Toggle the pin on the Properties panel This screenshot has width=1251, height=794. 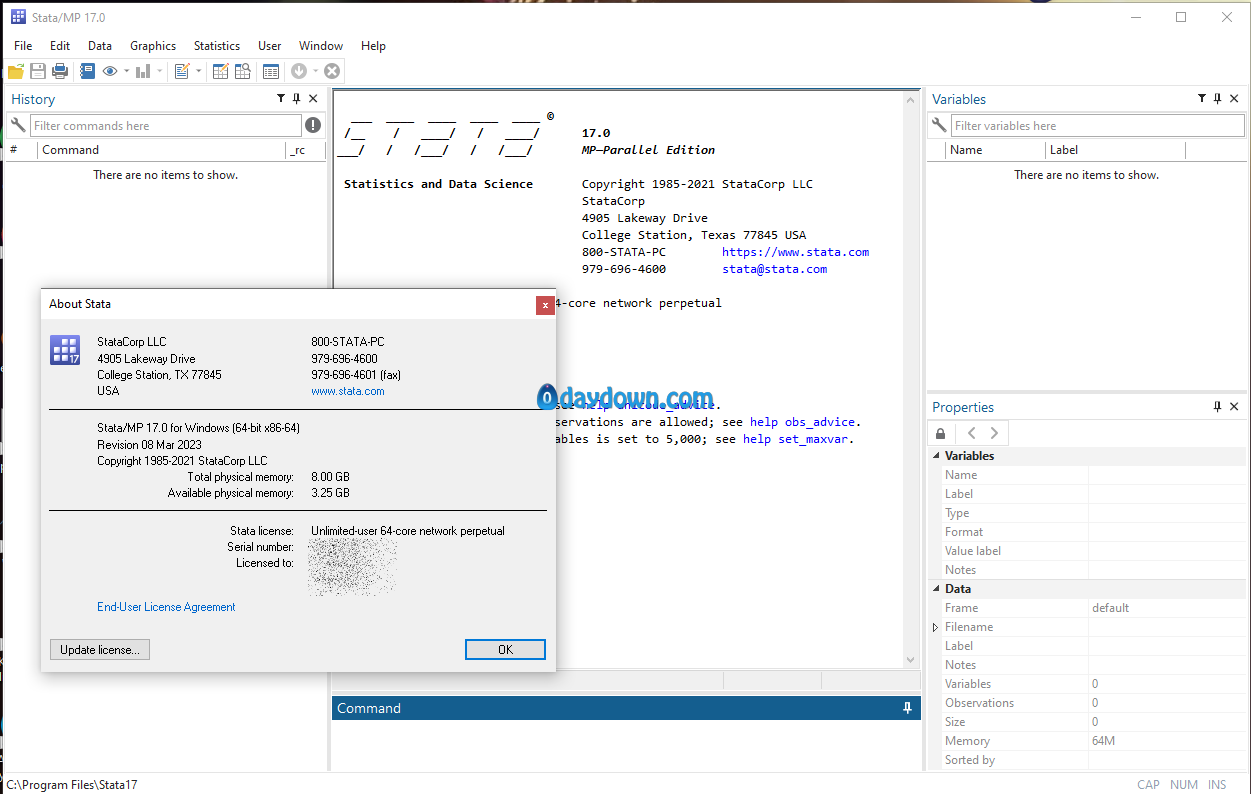pos(1217,407)
